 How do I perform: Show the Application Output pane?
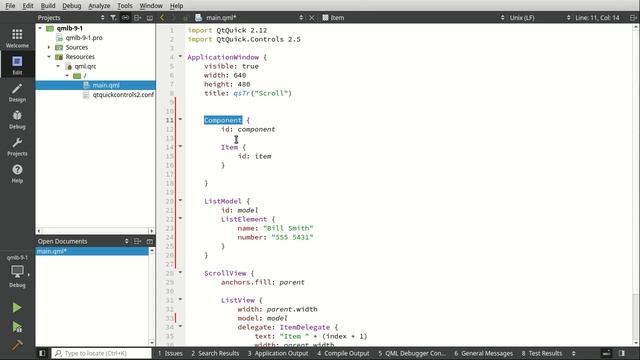(x=278, y=353)
